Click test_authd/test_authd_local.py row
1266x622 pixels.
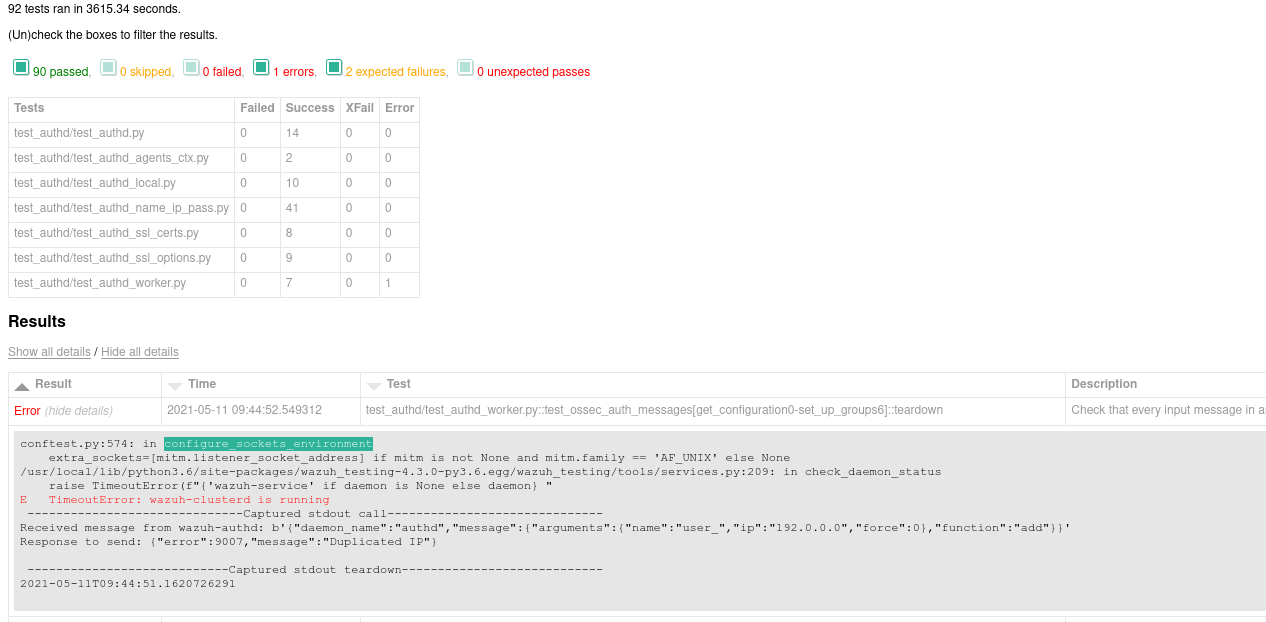coord(95,183)
